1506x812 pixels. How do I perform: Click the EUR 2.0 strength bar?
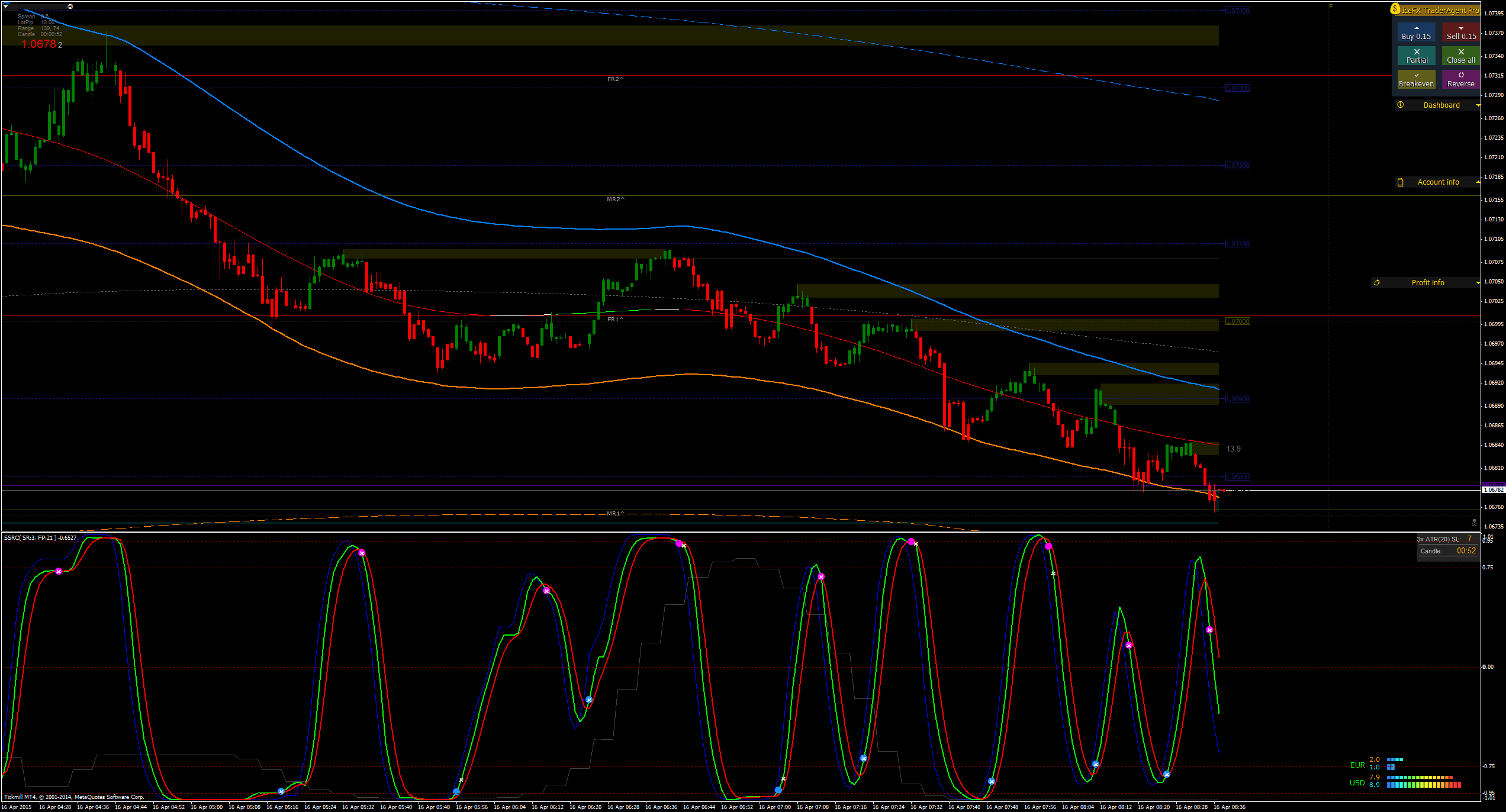[x=1395, y=759]
